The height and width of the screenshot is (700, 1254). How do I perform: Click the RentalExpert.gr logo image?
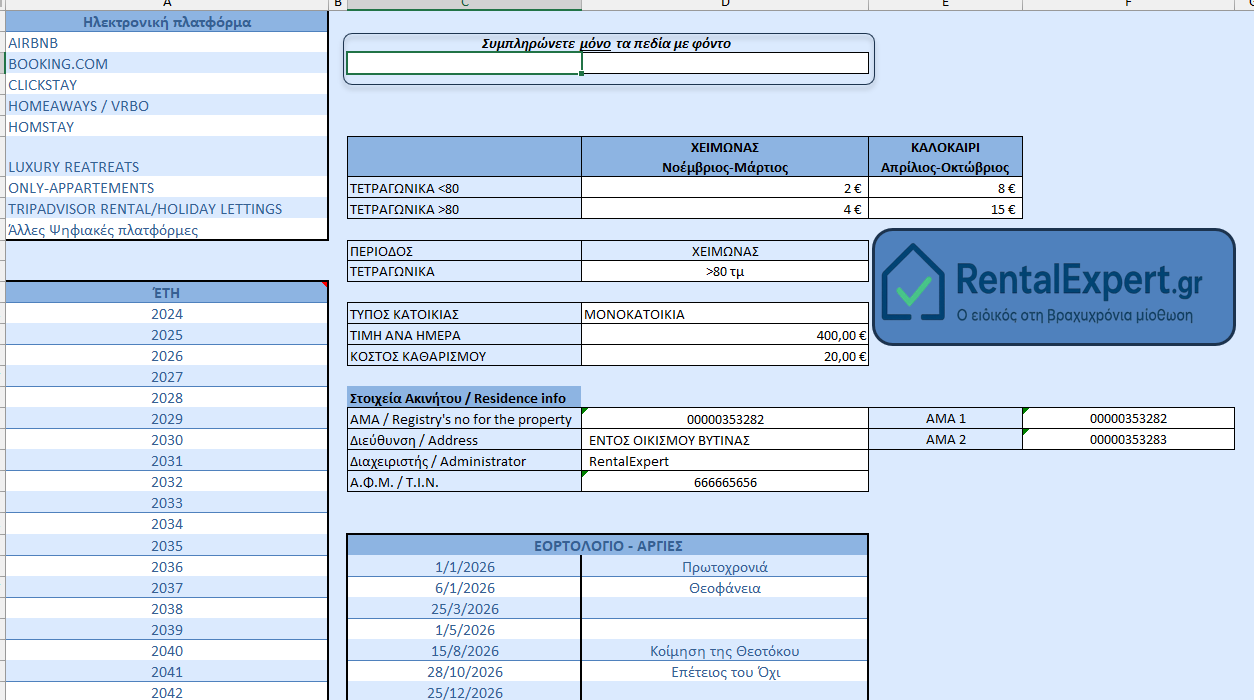pos(1054,287)
